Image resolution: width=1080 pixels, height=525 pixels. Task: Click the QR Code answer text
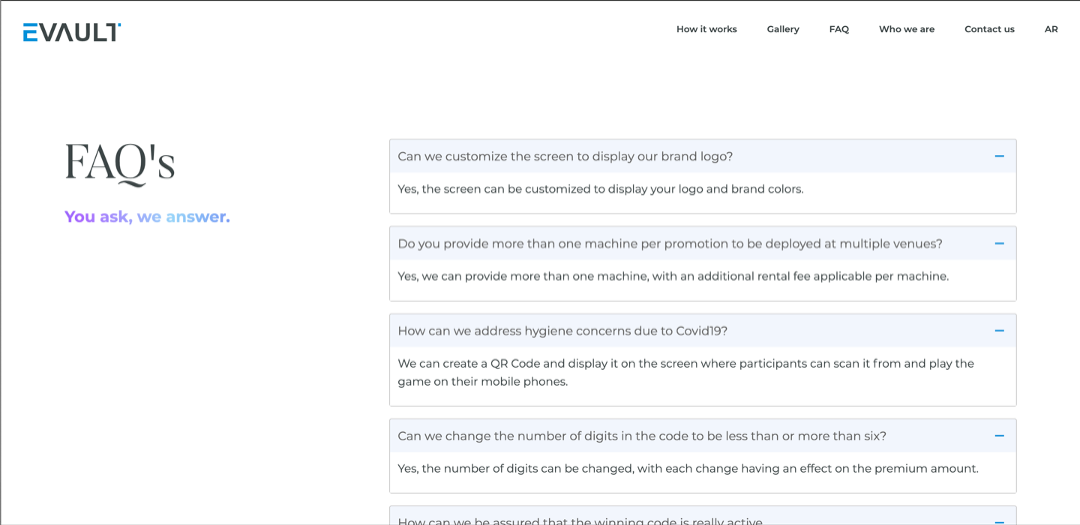(685, 372)
